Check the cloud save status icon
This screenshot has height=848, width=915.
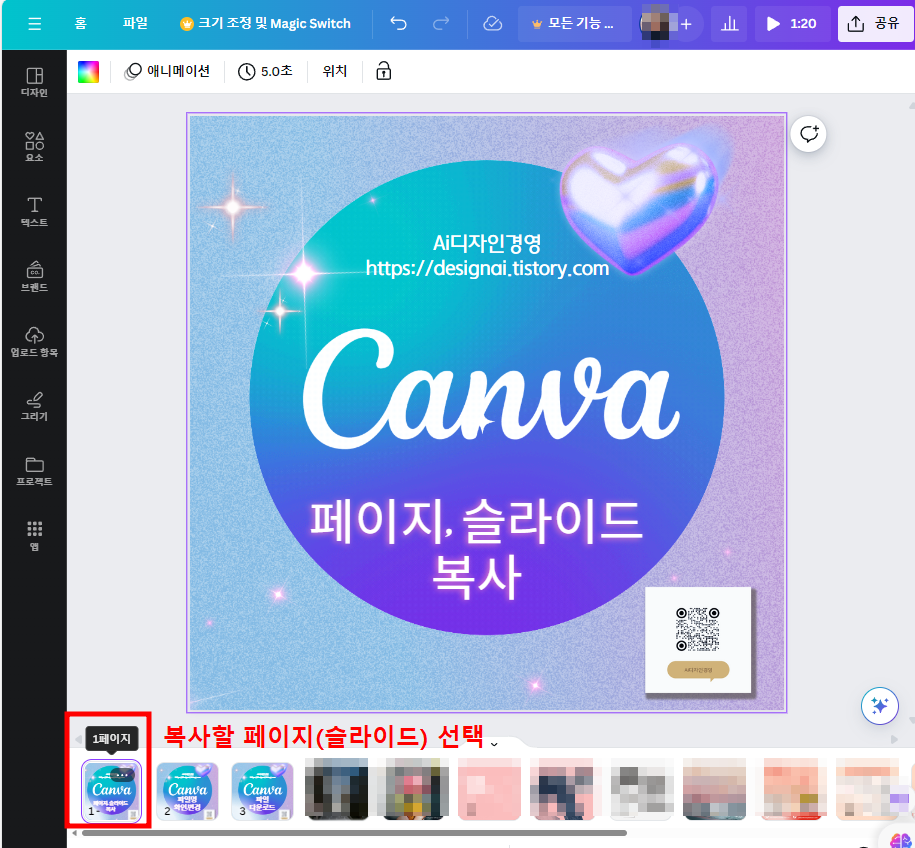493,24
